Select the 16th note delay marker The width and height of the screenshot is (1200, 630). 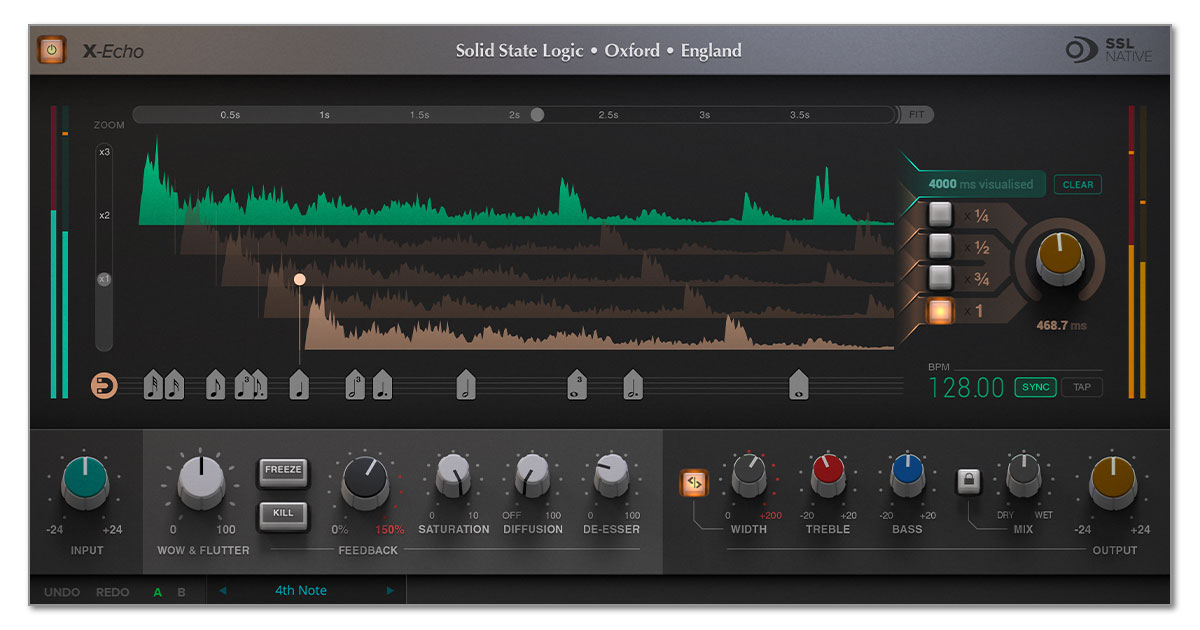pyautogui.click(x=174, y=385)
